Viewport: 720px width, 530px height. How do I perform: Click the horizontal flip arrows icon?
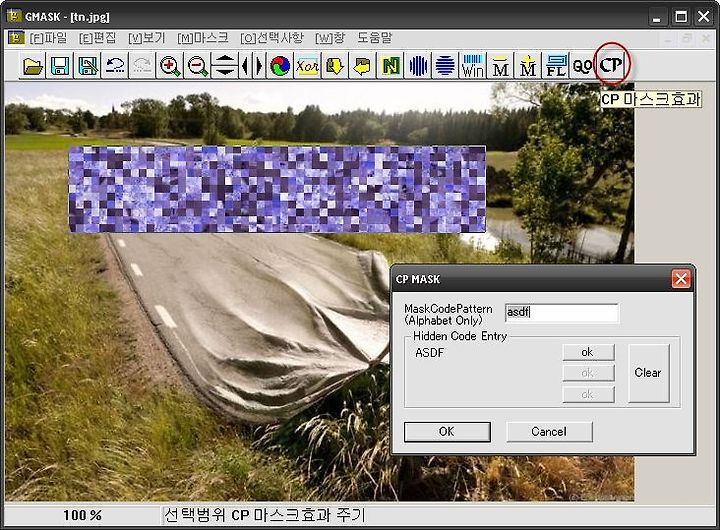point(253,66)
